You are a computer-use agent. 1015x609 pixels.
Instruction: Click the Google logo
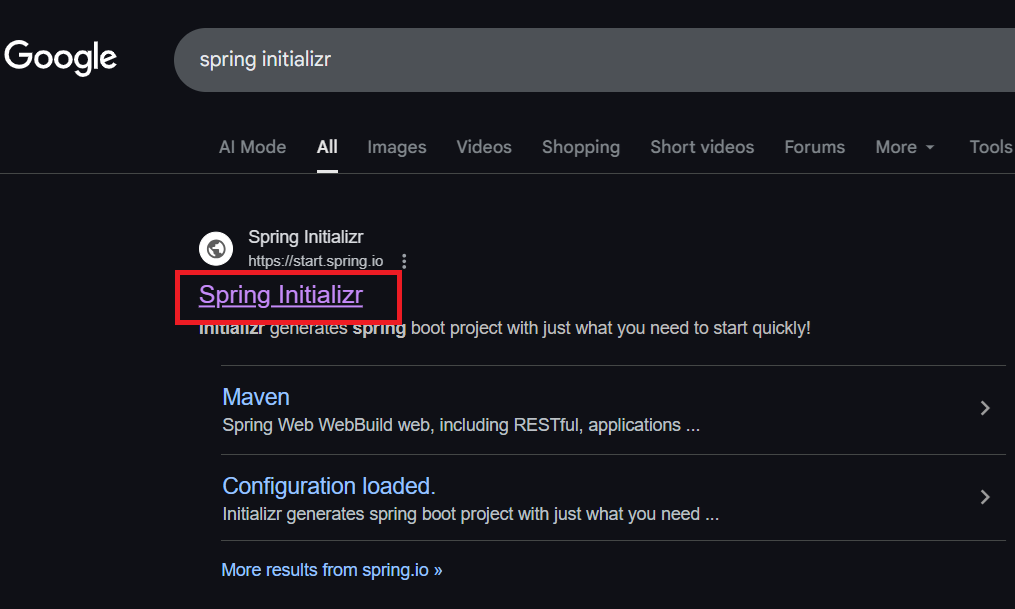(60, 58)
